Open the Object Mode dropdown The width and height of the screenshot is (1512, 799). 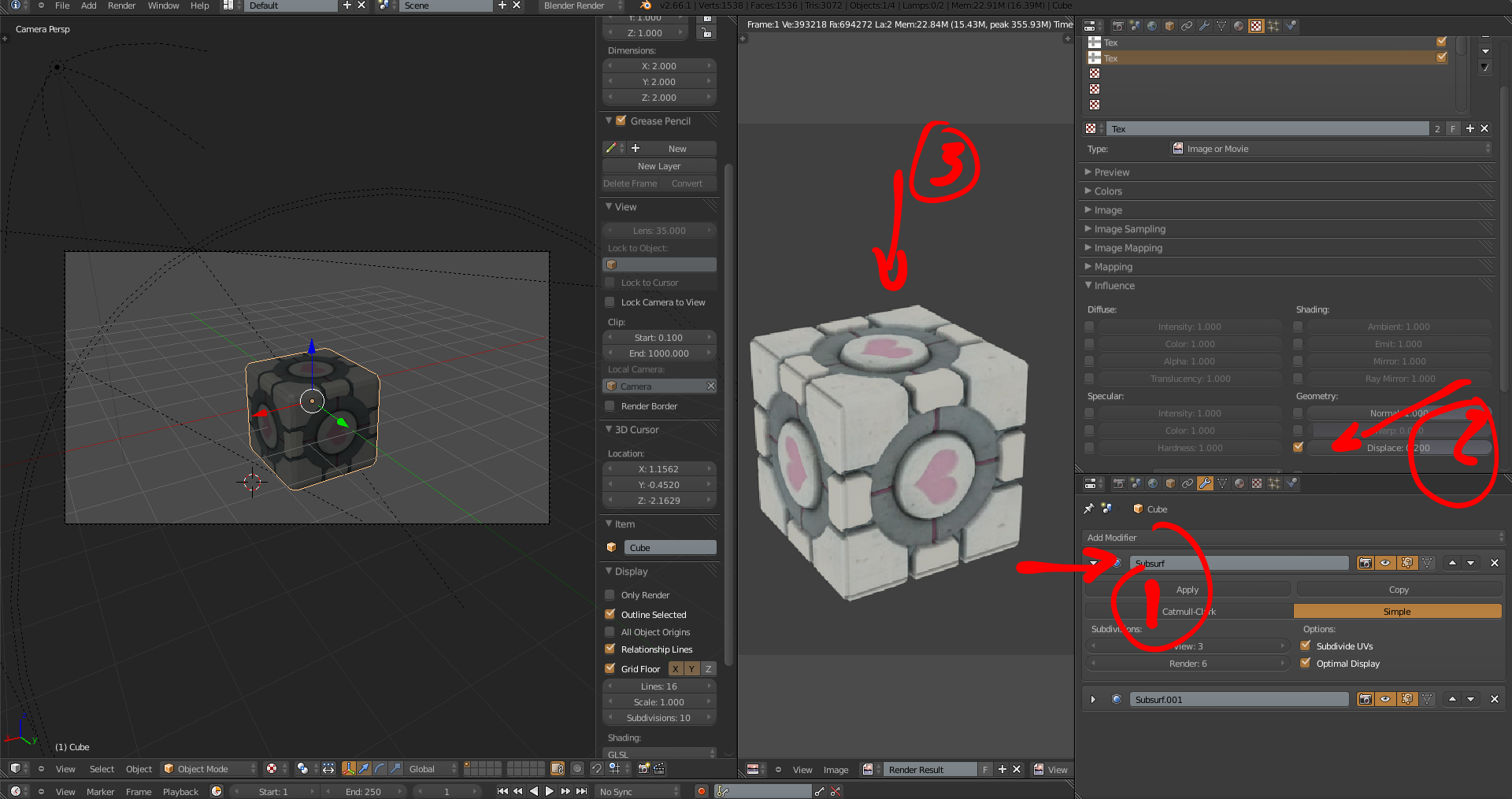(x=209, y=768)
